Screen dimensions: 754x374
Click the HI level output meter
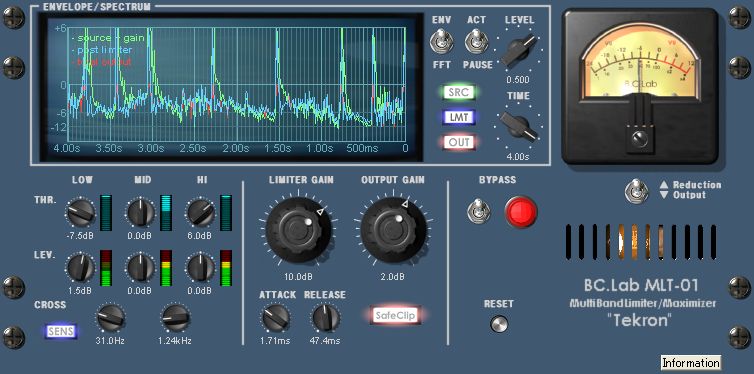coord(226,268)
